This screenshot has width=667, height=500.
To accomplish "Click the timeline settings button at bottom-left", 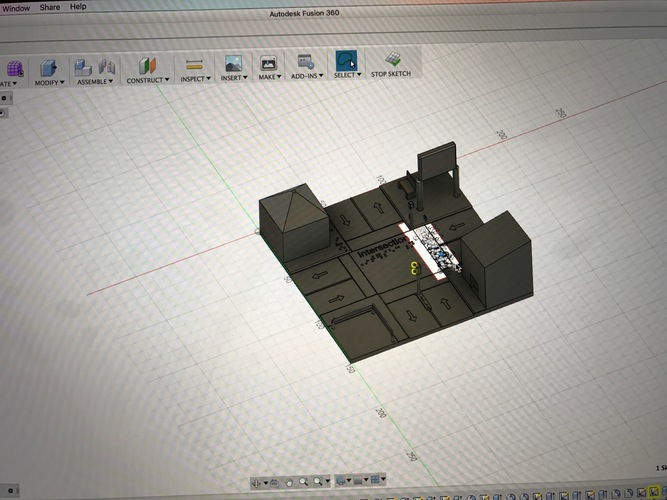I will (x=11, y=491).
